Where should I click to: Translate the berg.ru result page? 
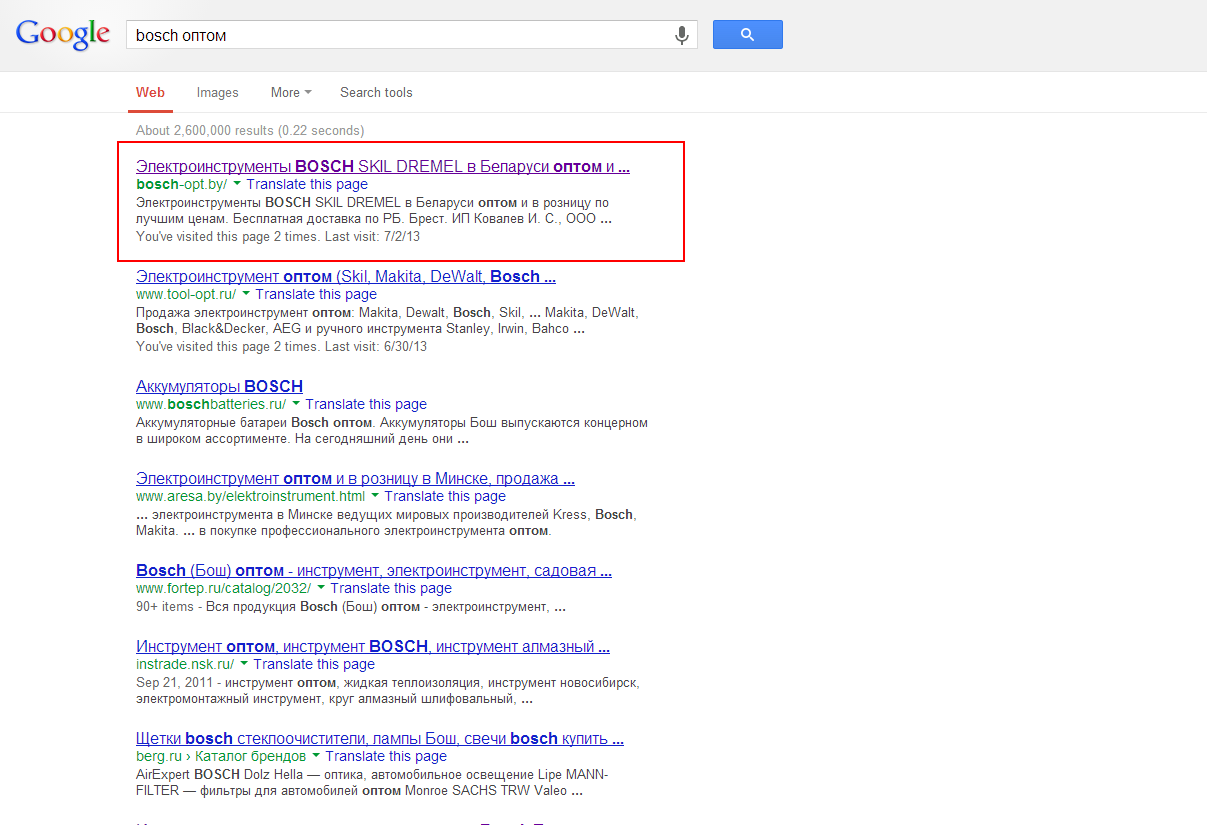386,756
